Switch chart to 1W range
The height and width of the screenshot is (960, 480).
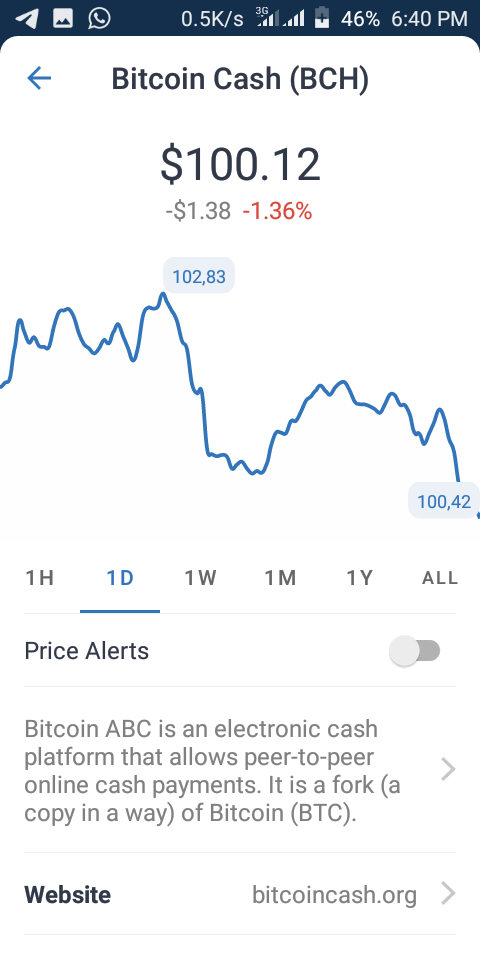pyautogui.click(x=200, y=578)
